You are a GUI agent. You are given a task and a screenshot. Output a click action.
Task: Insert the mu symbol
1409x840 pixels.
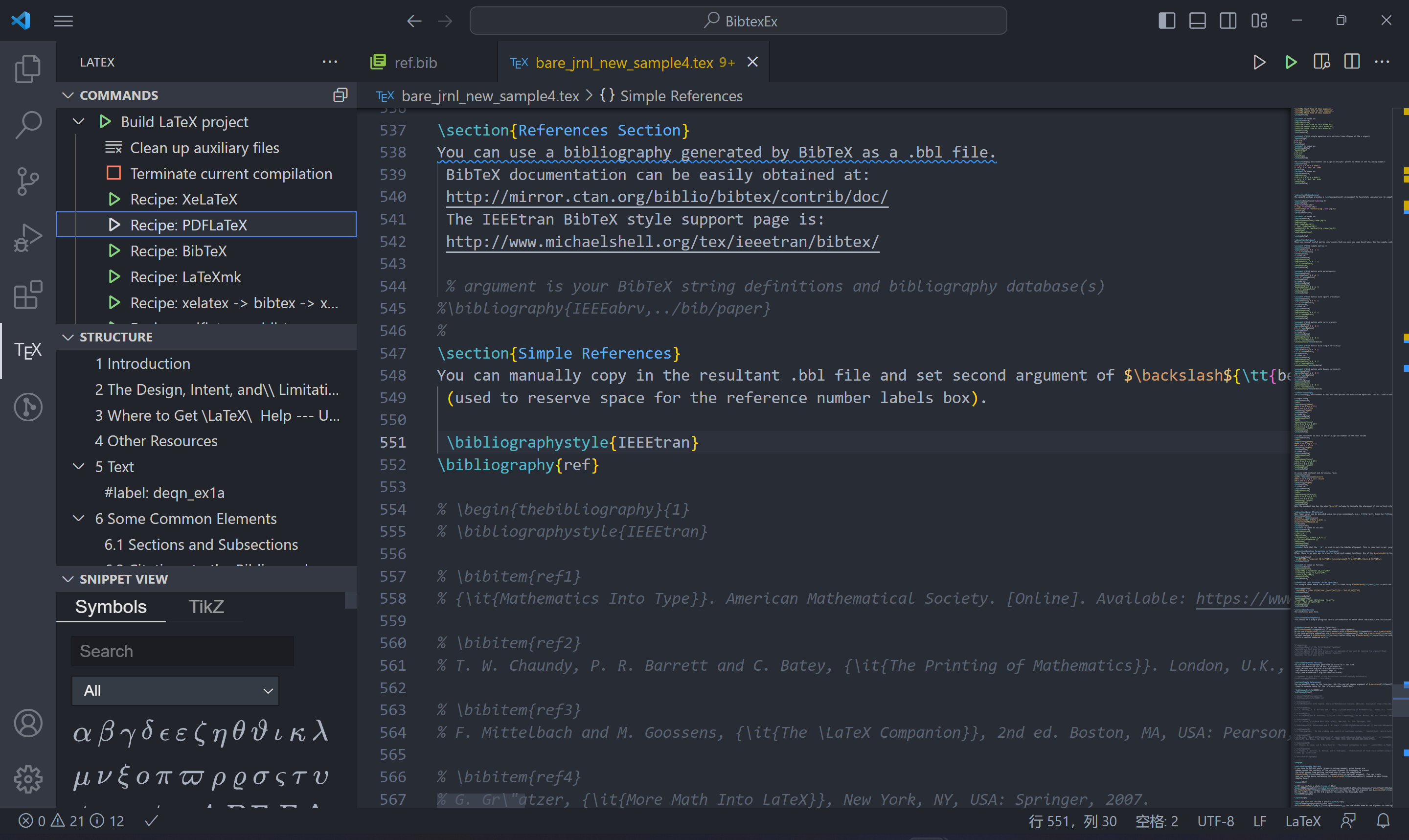click(x=82, y=777)
